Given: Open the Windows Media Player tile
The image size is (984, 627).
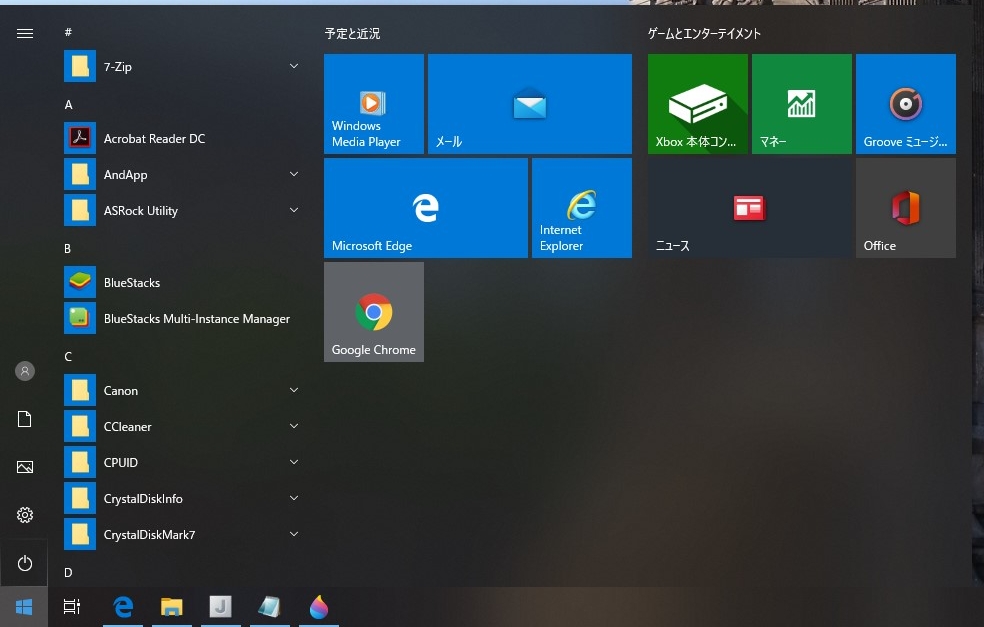Looking at the screenshot, I should 374,104.
